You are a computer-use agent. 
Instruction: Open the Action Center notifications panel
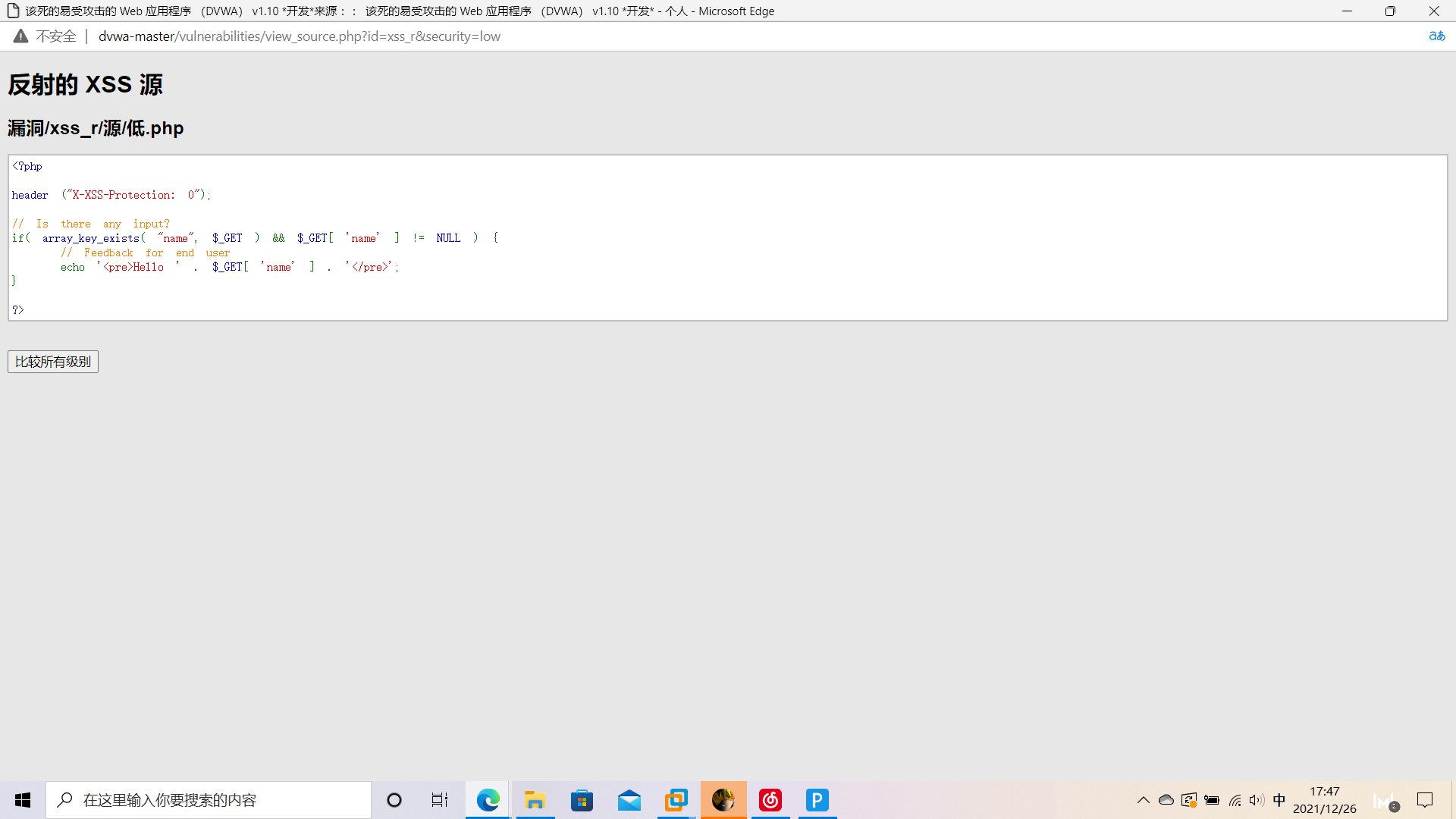tap(1425, 800)
